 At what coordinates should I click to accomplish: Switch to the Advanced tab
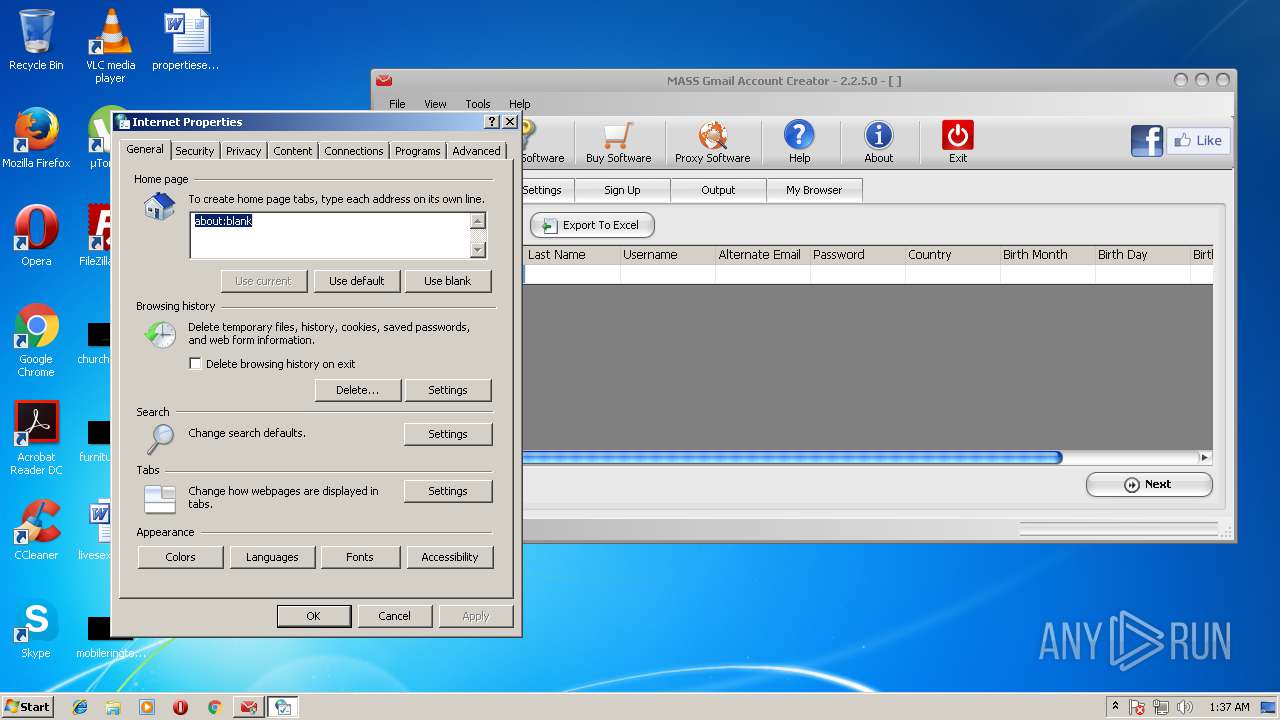pyautogui.click(x=476, y=151)
